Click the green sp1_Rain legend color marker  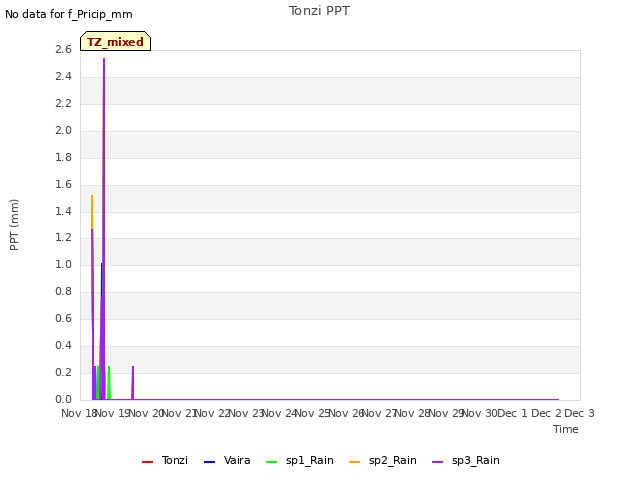271,462
